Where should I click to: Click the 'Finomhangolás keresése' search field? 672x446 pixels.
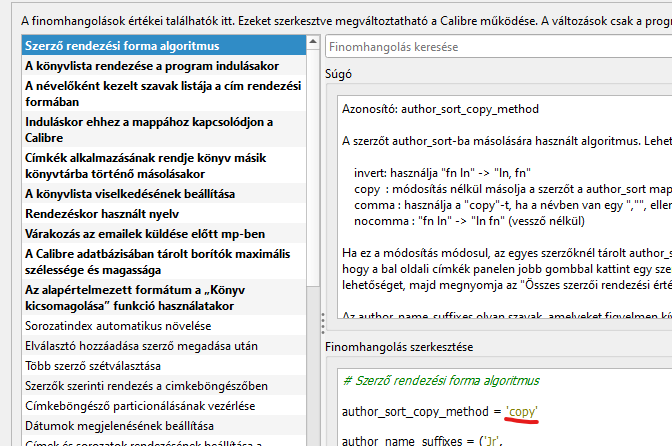coord(498,47)
